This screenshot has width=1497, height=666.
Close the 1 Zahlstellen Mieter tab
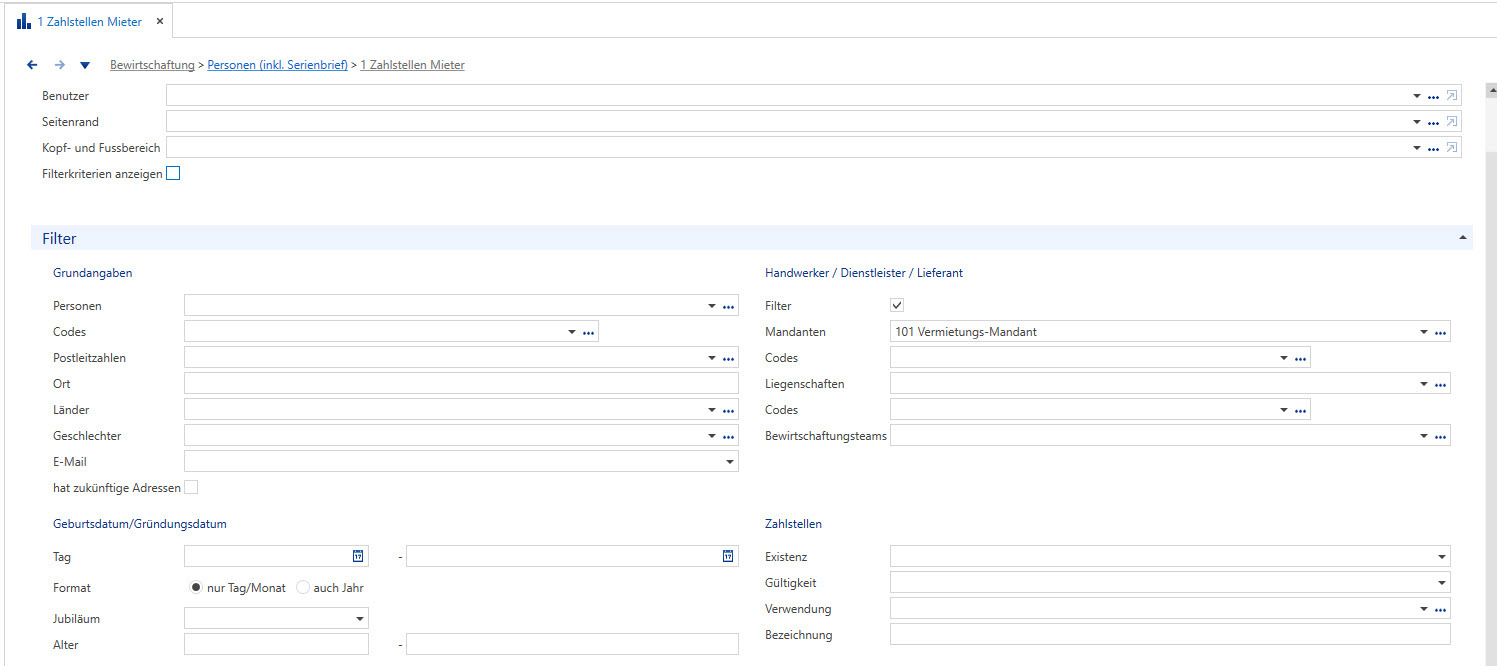click(159, 21)
